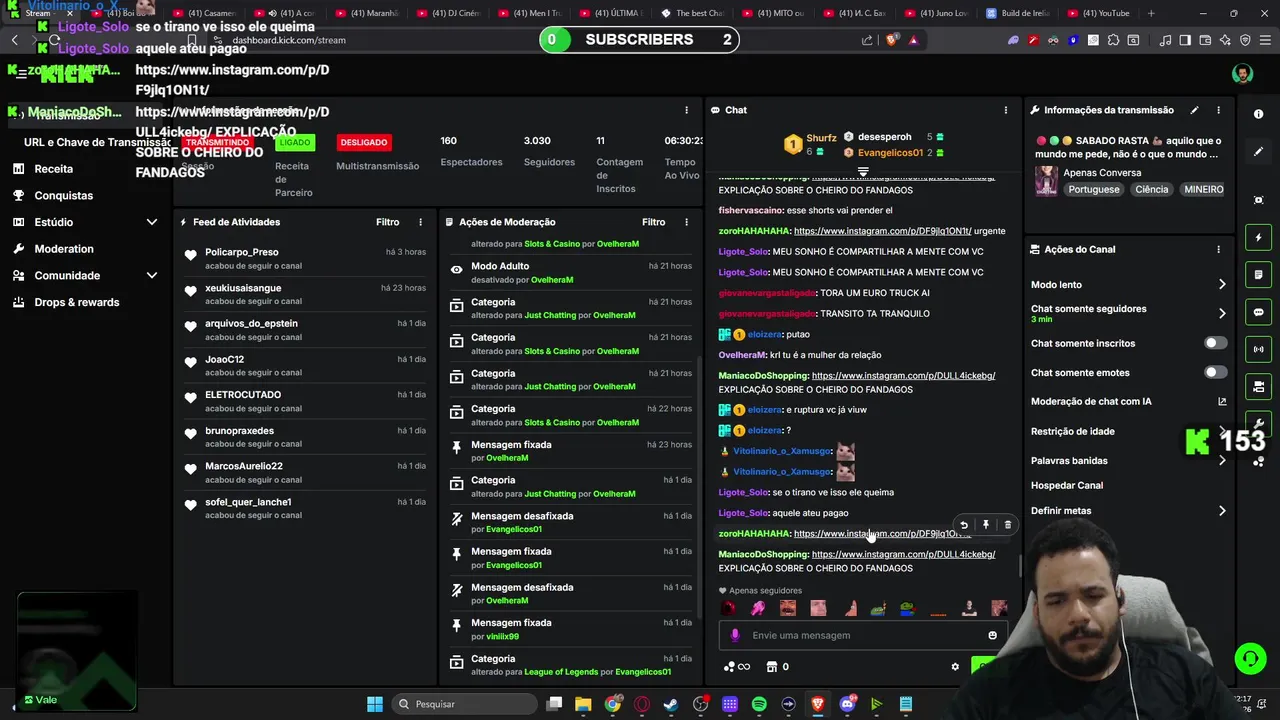Select the broadcast signal icon in the right sidebar

[1258, 349]
